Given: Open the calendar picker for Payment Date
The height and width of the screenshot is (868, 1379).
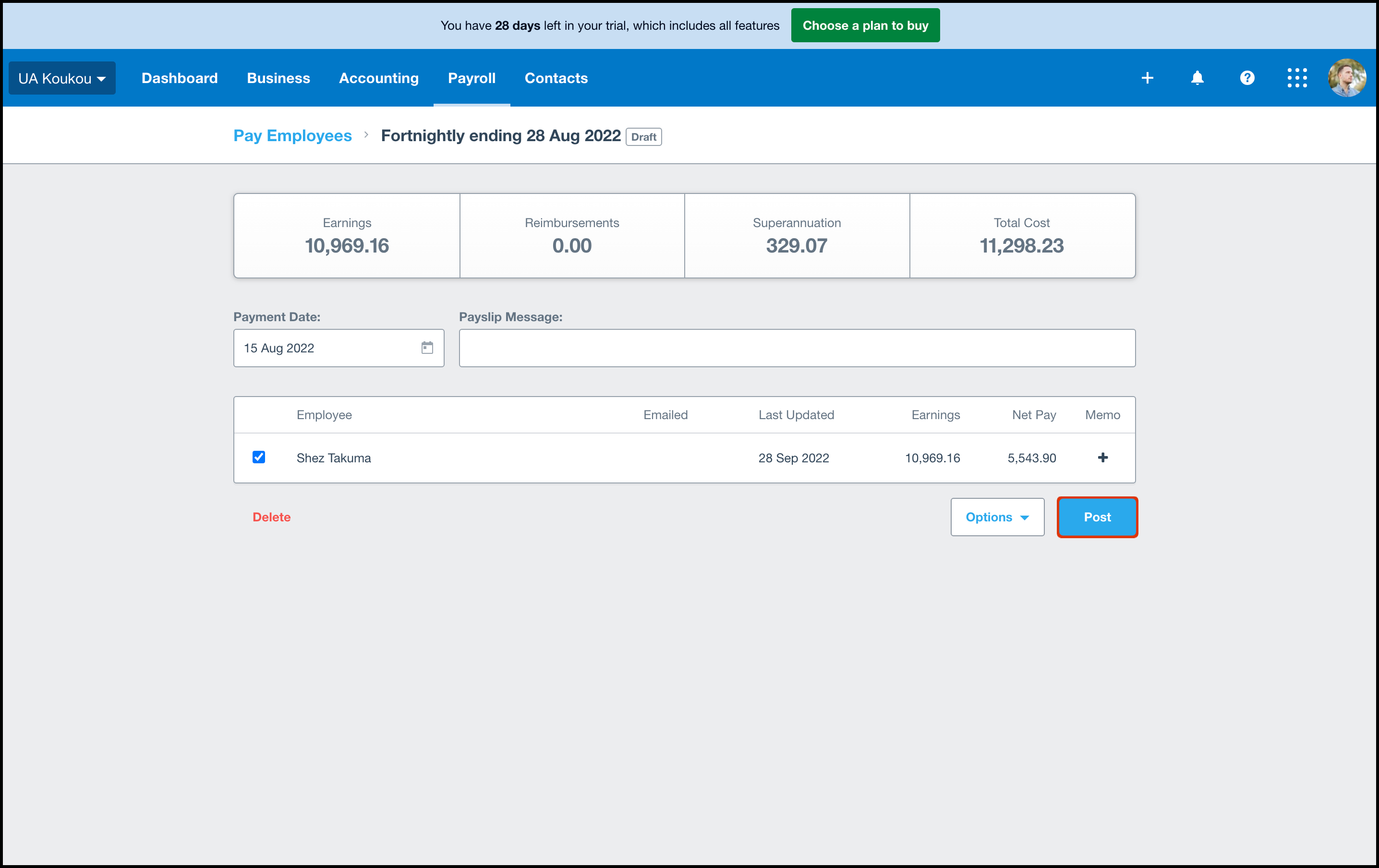Looking at the screenshot, I should 427,348.
